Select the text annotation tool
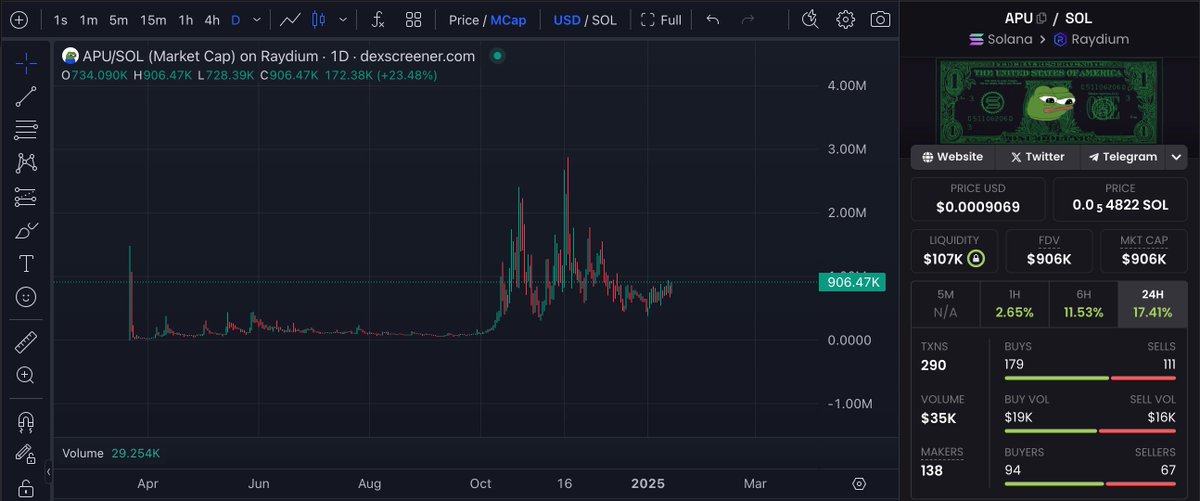Screen dimensions: 1200x501 [26, 264]
